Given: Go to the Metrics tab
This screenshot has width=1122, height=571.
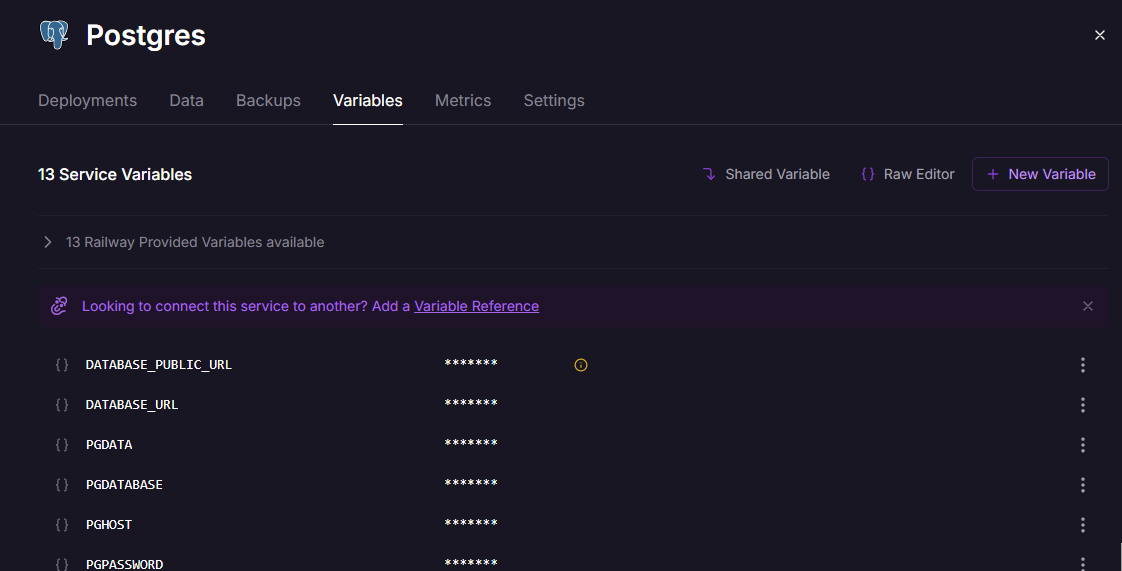Looking at the screenshot, I should pos(463,100).
